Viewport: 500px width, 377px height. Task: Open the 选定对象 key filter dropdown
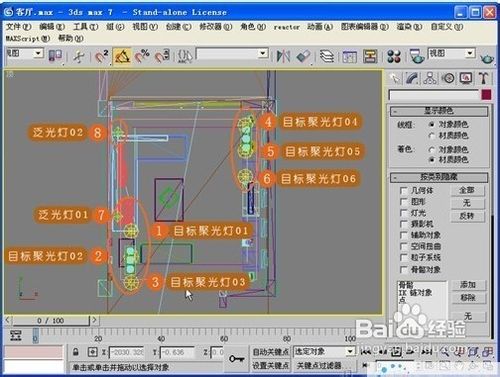[x=350, y=351]
